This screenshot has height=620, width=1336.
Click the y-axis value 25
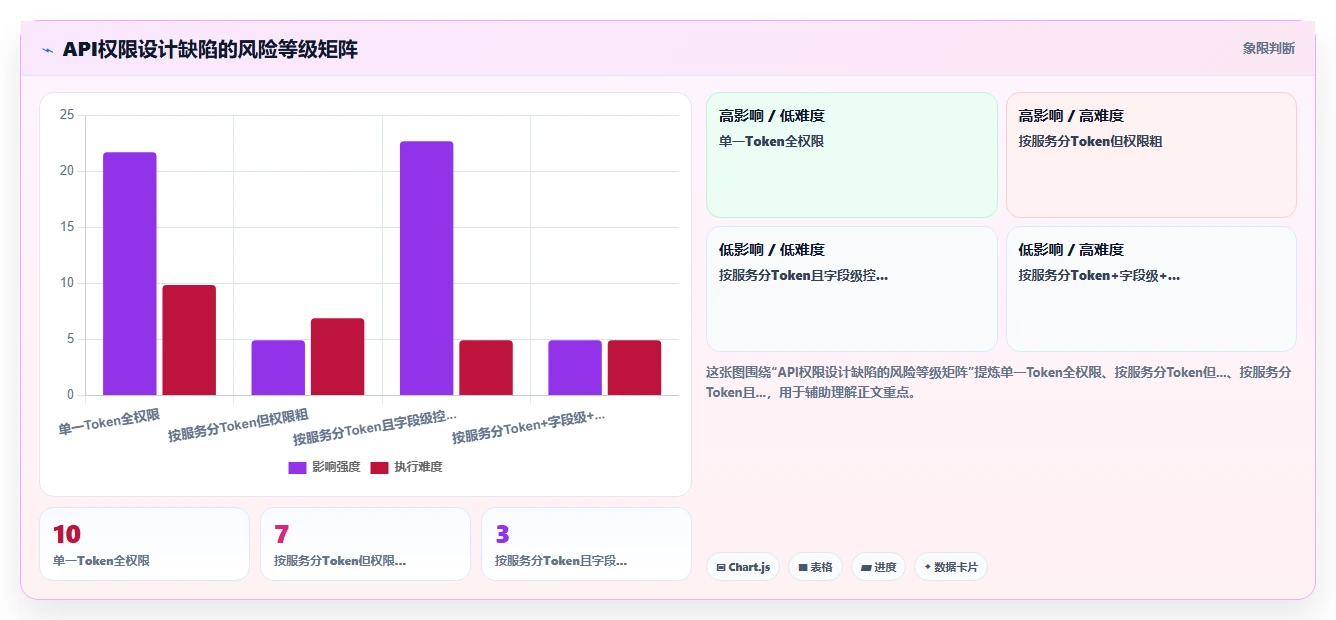[67, 115]
